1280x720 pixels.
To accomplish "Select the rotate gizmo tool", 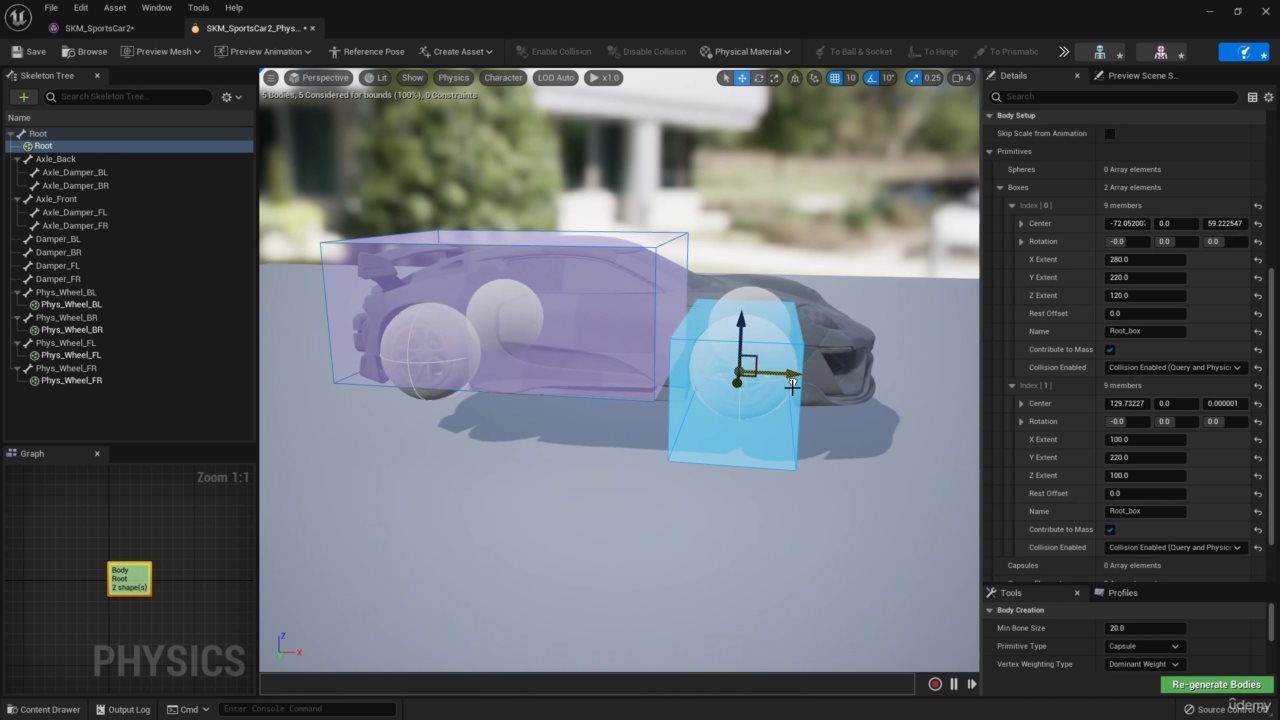I will tap(759, 78).
